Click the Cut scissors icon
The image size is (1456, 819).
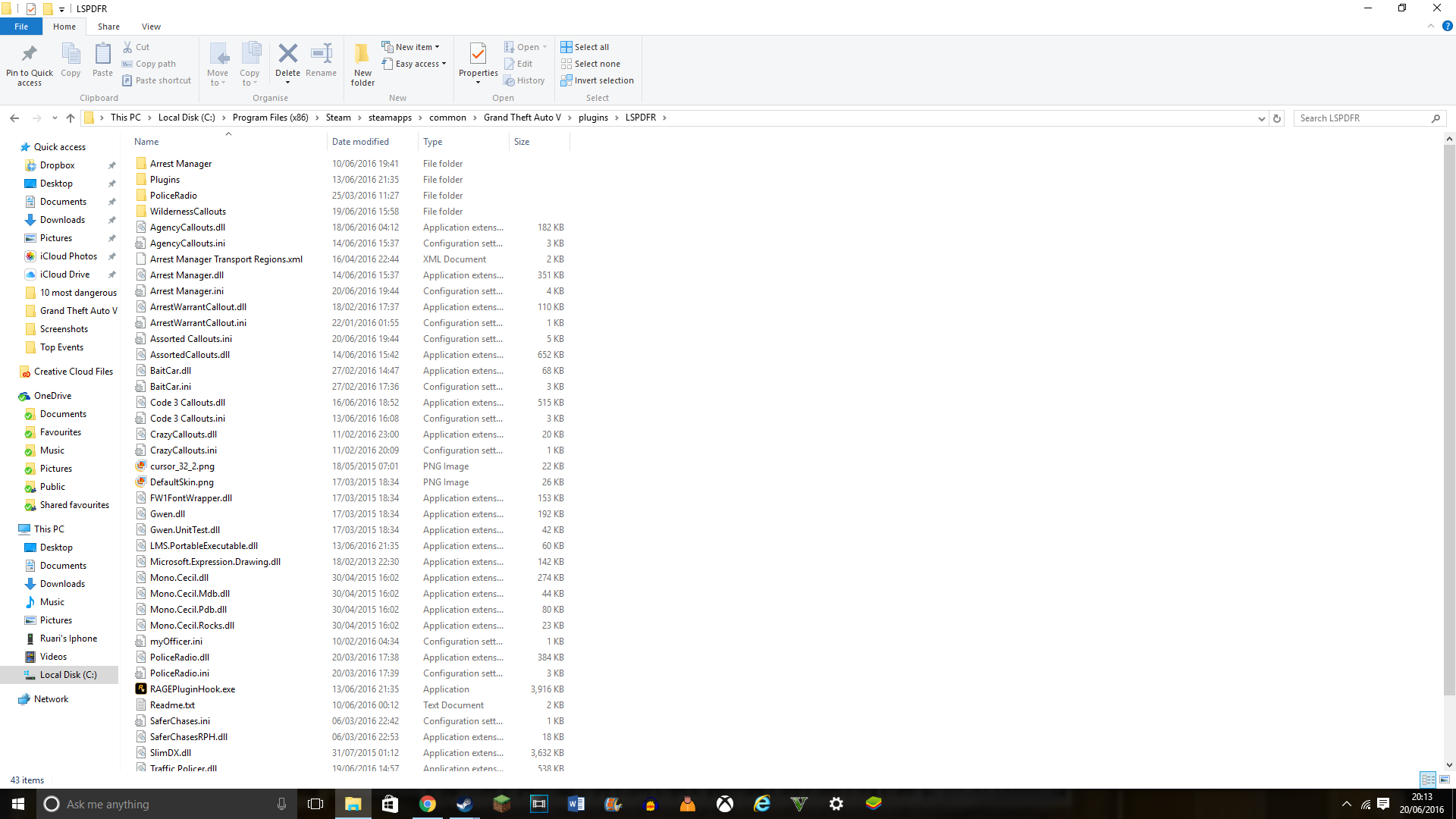128,47
